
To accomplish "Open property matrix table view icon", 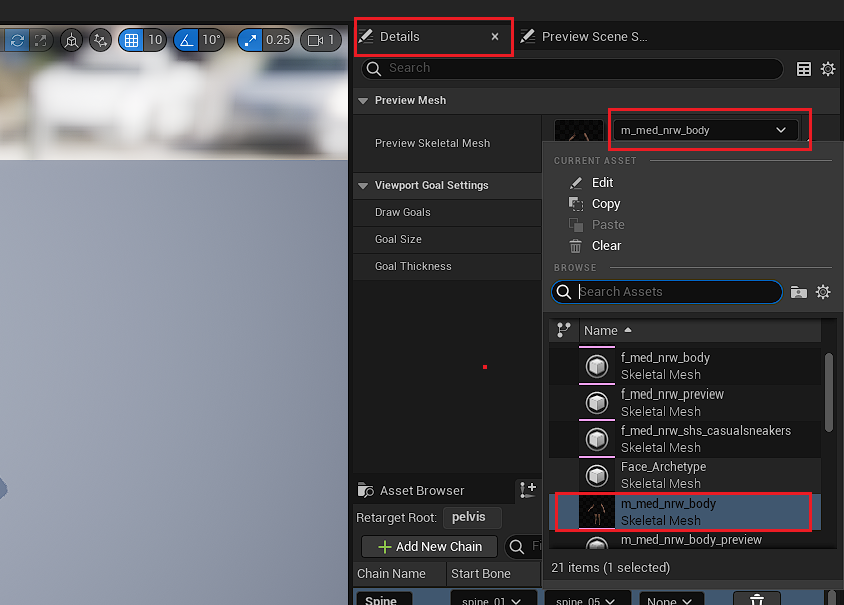I will pyautogui.click(x=804, y=69).
